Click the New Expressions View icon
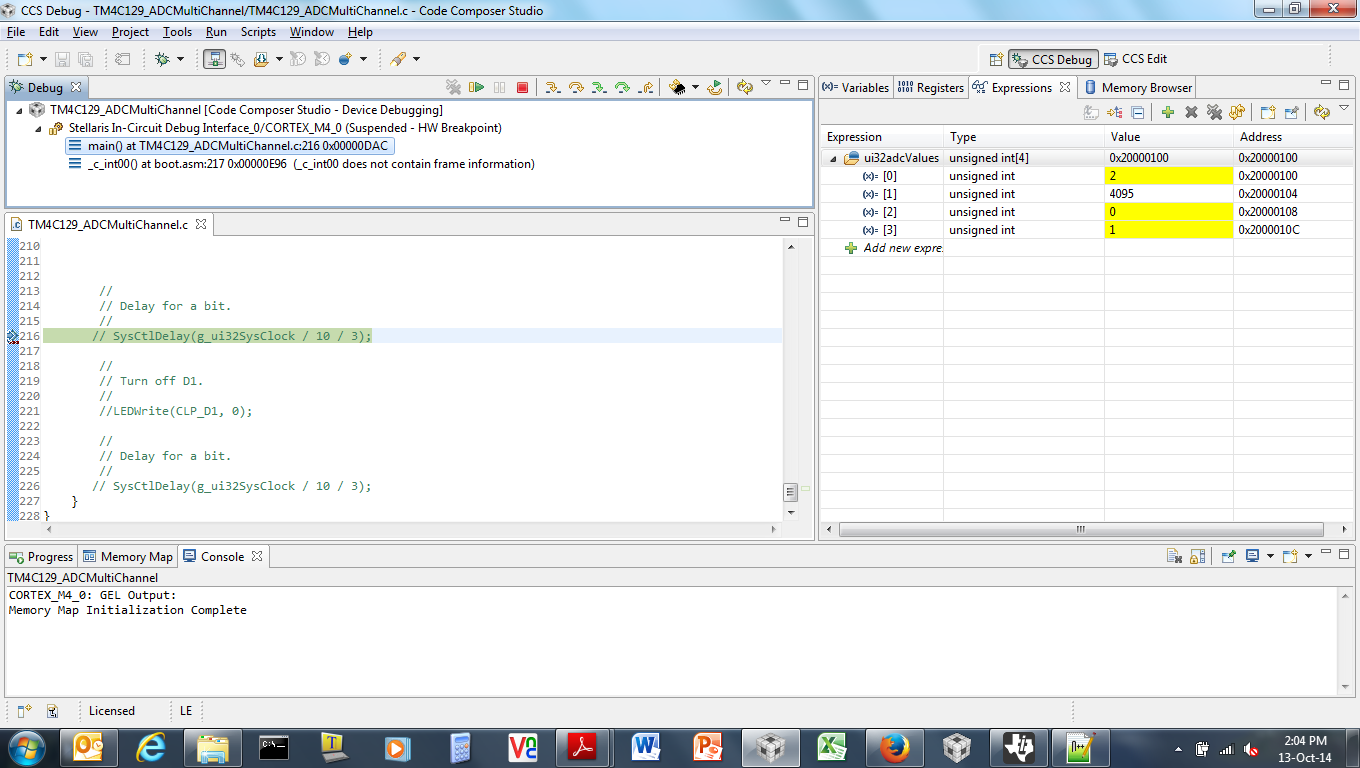Screen dimensions: 1360x768 pos(1268,113)
